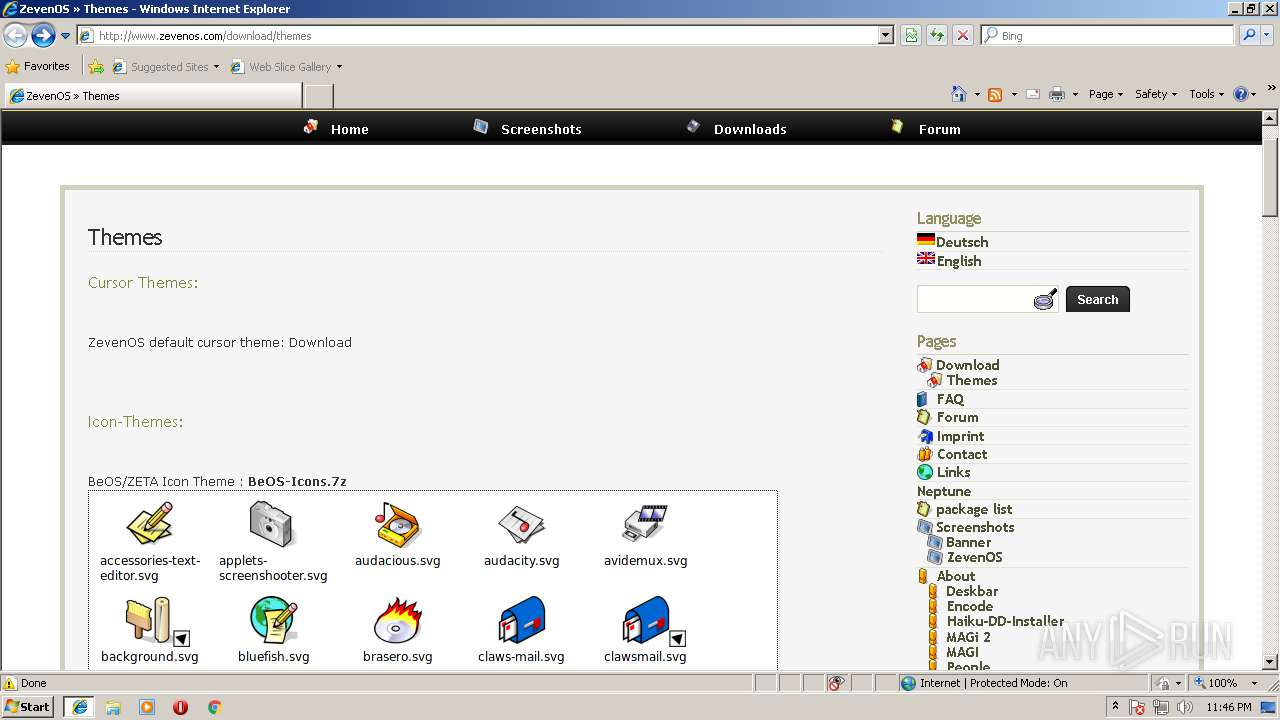This screenshot has width=1280, height=720.
Task: Open the Links page in sidebar
Action: click(x=953, y=472)
